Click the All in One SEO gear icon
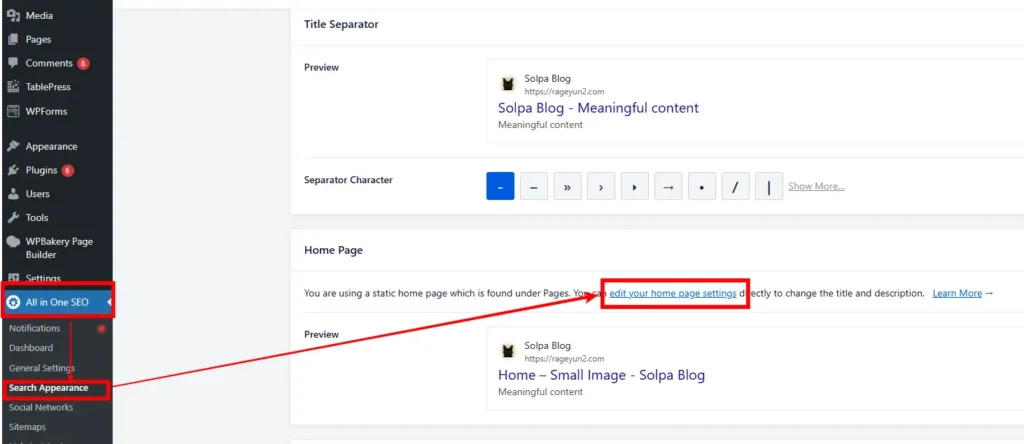 [x=13, y=302]
